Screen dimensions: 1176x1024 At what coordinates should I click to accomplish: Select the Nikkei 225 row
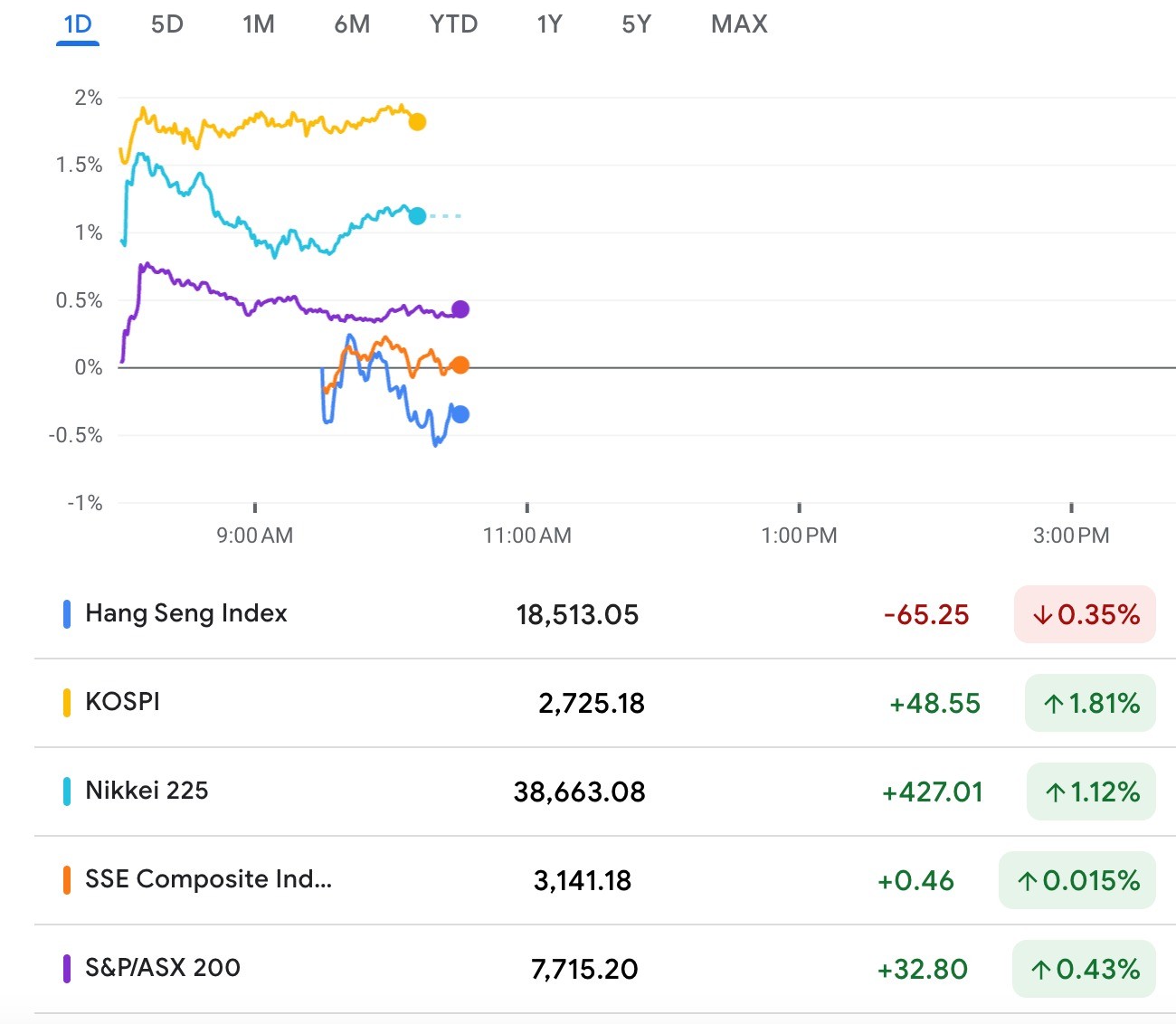click(x=147, y=791)
